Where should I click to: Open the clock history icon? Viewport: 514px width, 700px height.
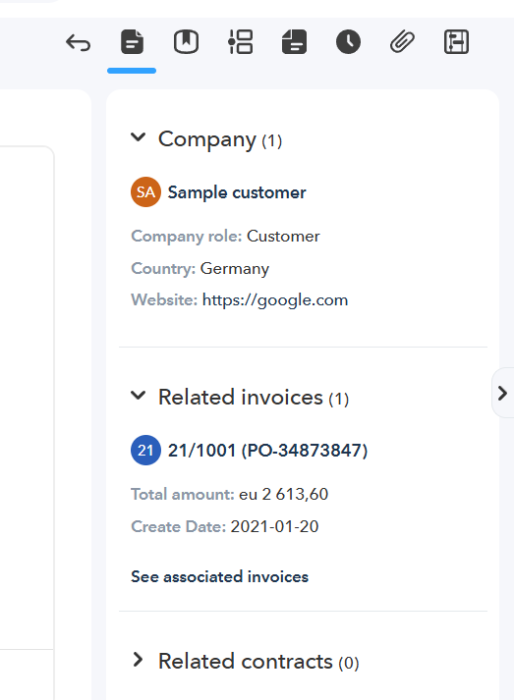(x=348, y=42)
